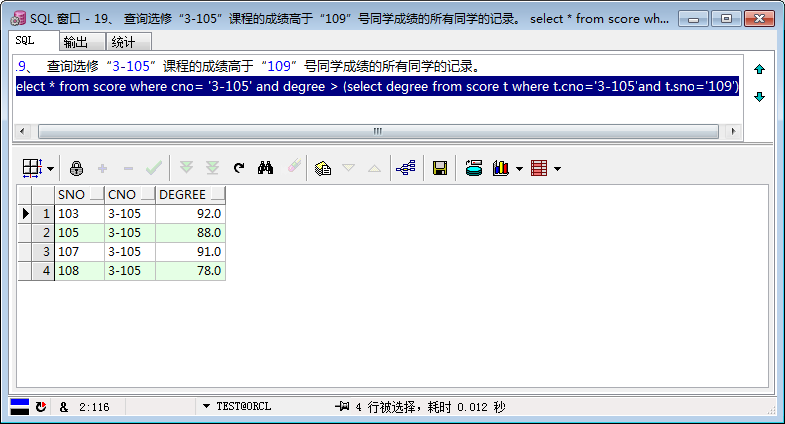Viewport: 785px width, 424px height.
Task: Click the degree cell 78.0
Action: tap(191, 271)
